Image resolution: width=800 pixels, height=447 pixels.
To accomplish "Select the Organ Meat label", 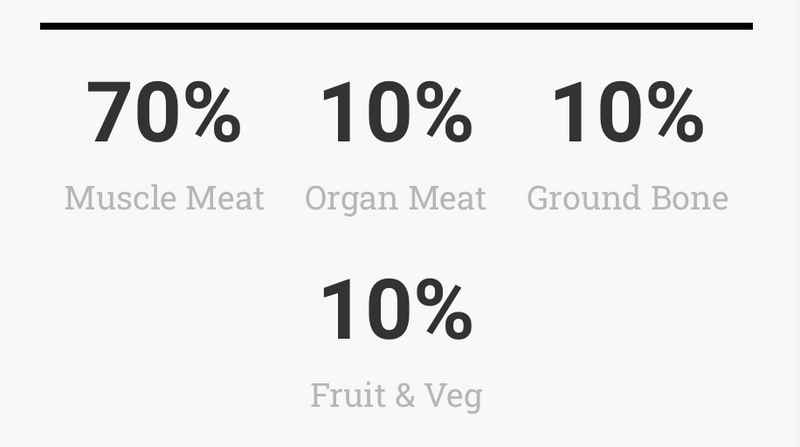I will click(x=395, y=199).
